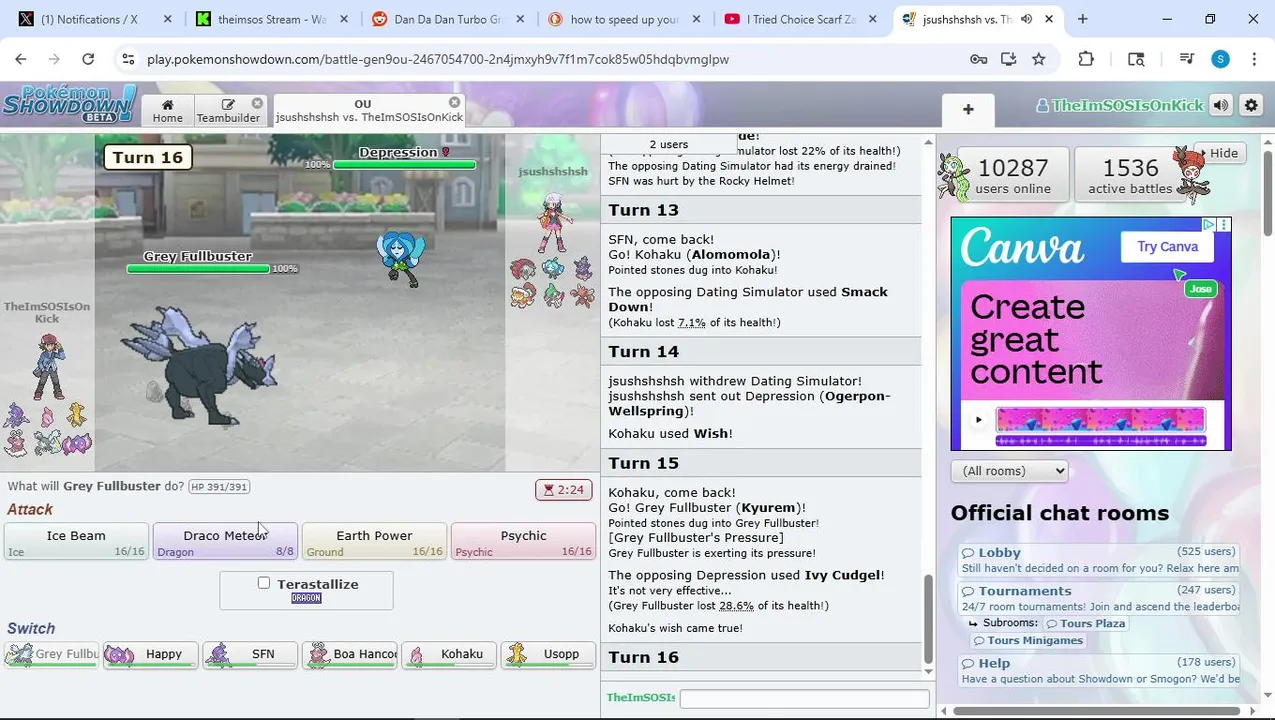
Task: Click the 2 users label
Action: tap(669, 144)
